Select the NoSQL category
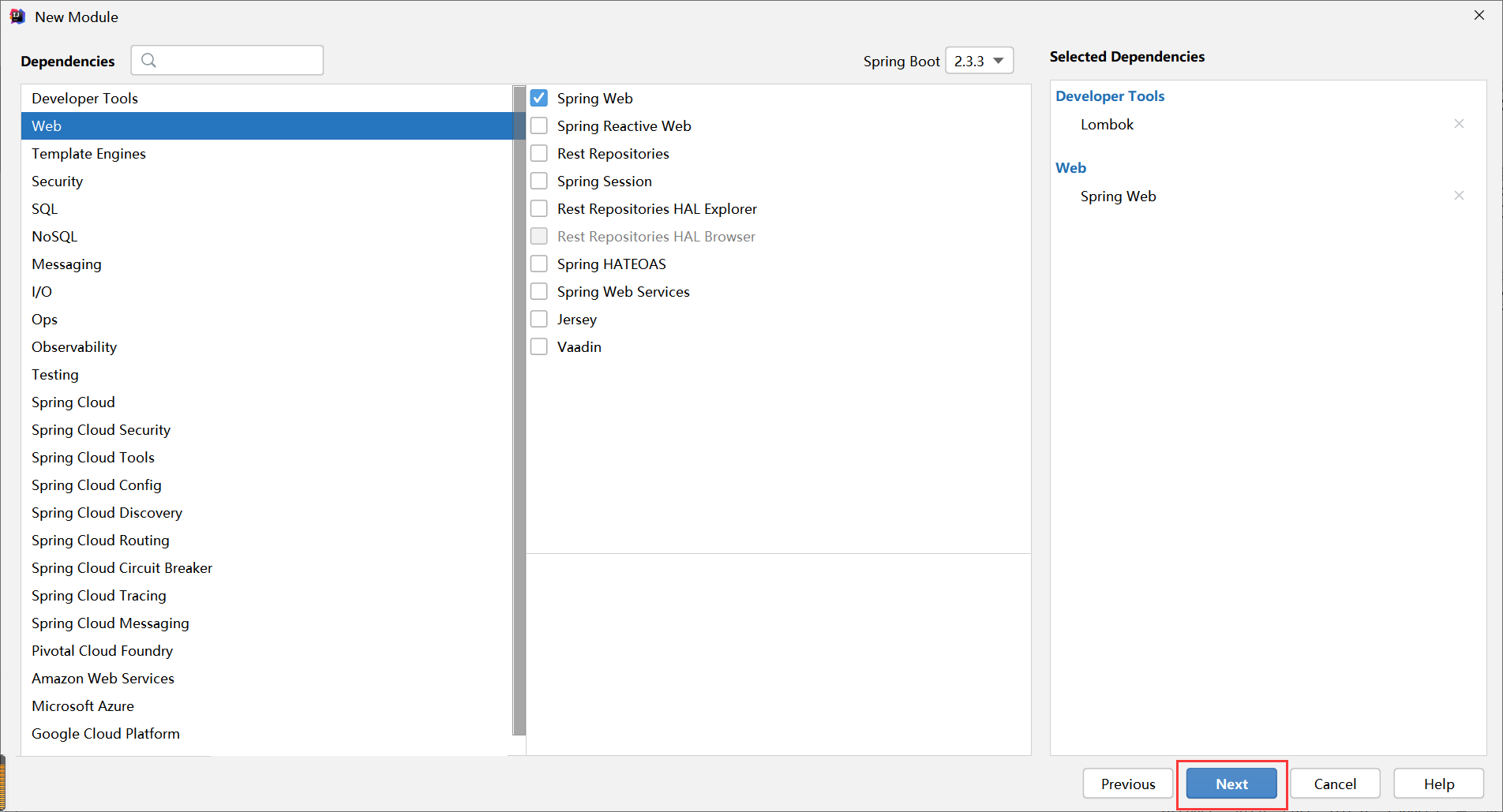Image resolution: width=1503 pixels, height=812 pixels. click(x=267, y=236)
